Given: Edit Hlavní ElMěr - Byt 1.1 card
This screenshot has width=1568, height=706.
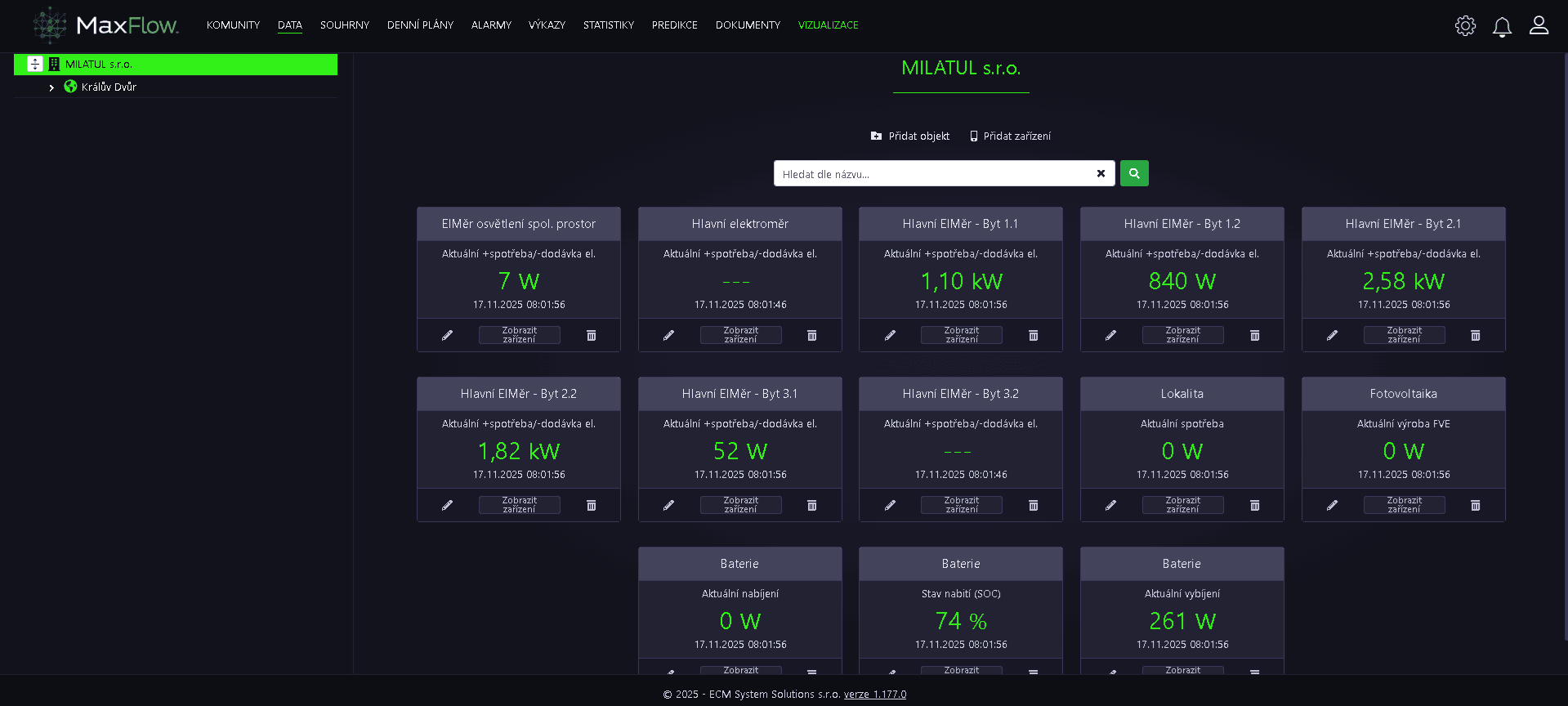Looking at the screenshot, I should [890, 335].
